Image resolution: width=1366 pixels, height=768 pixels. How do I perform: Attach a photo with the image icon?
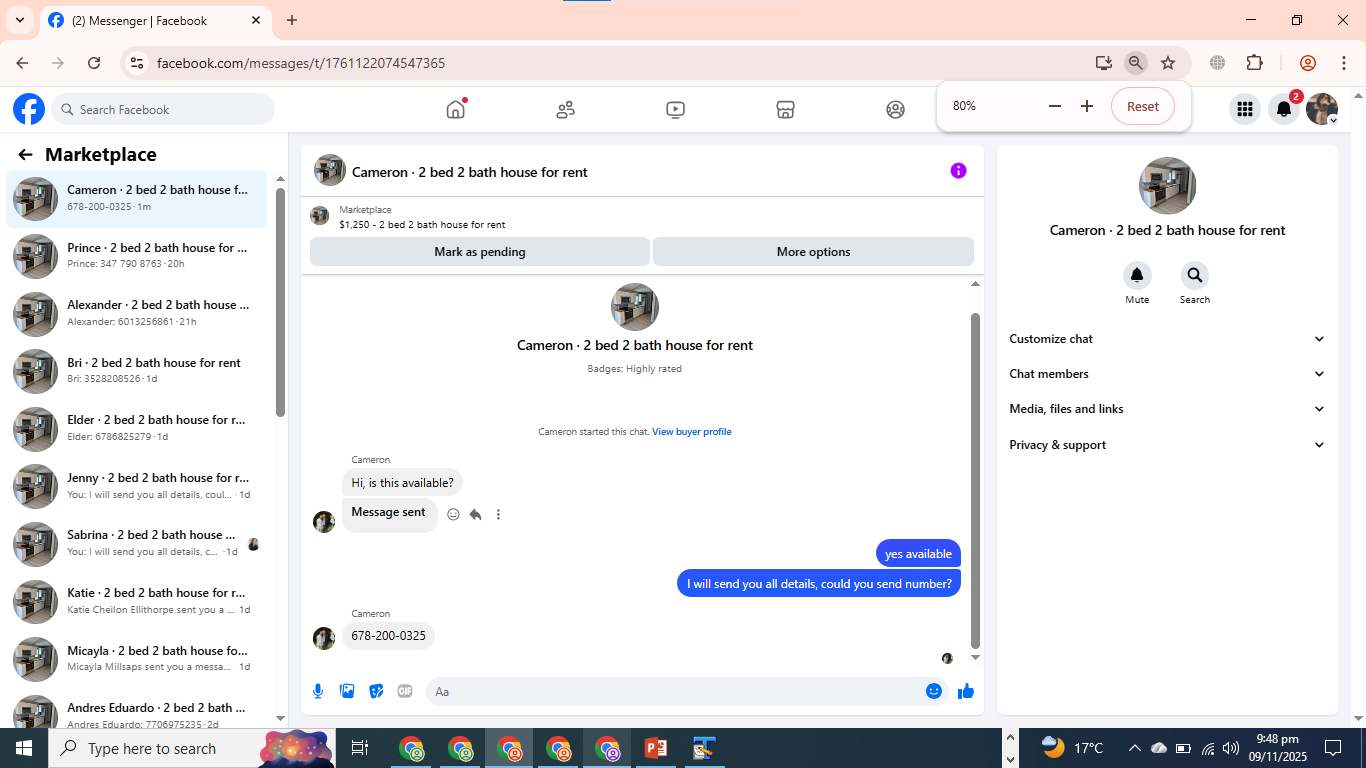pos(347,691)
